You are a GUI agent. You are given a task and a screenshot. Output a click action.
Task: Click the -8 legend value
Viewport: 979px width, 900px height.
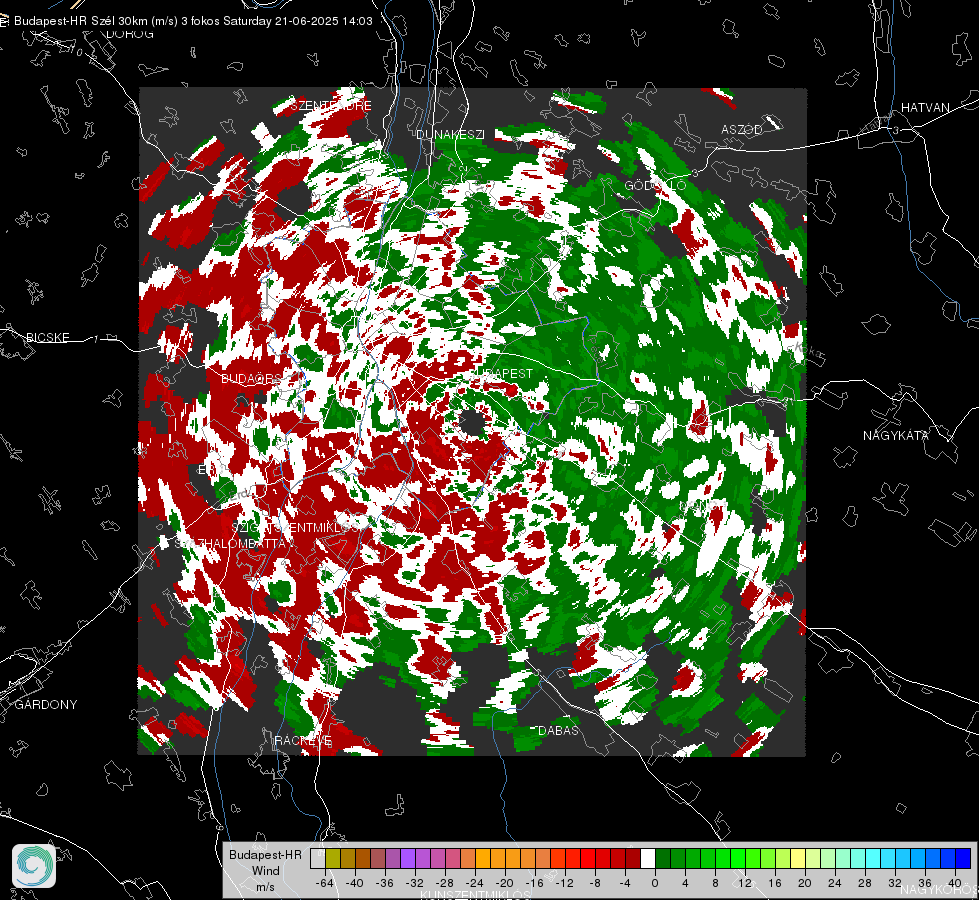594,883
